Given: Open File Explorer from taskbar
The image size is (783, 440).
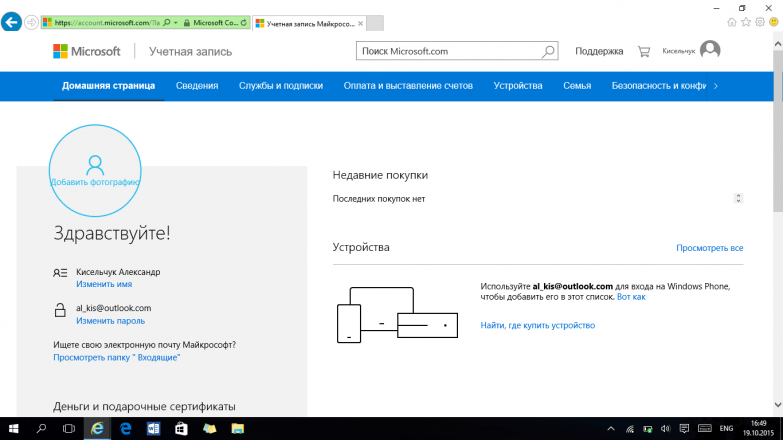Looking at the screenshot, I should click(x=238, y=429).
